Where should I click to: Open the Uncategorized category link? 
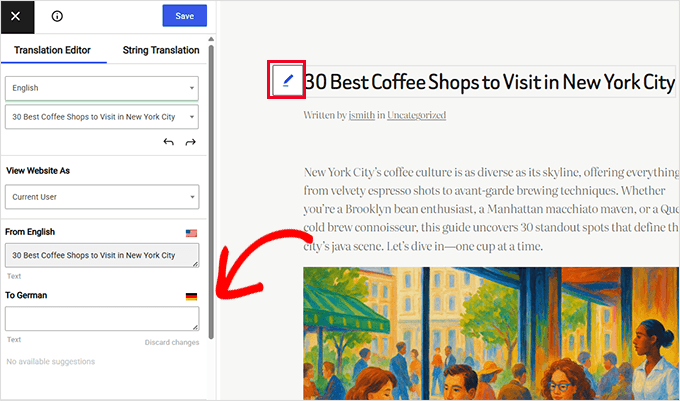click(416, 116)
